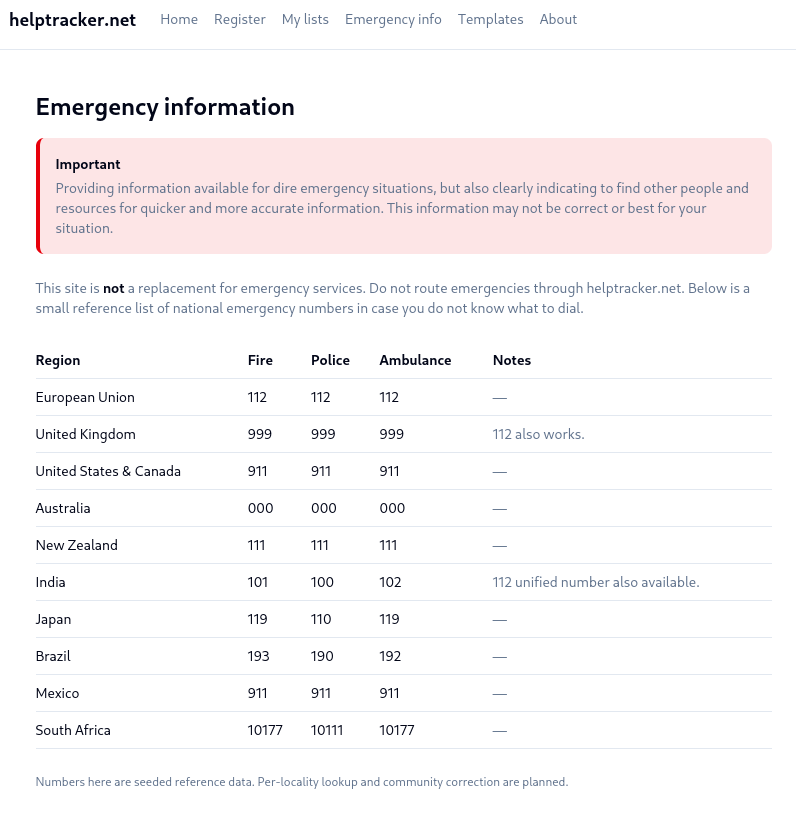Viewport: 796px width, 814px height.
Task: Click the Important warning box heading
Action: tap(88, 164)
